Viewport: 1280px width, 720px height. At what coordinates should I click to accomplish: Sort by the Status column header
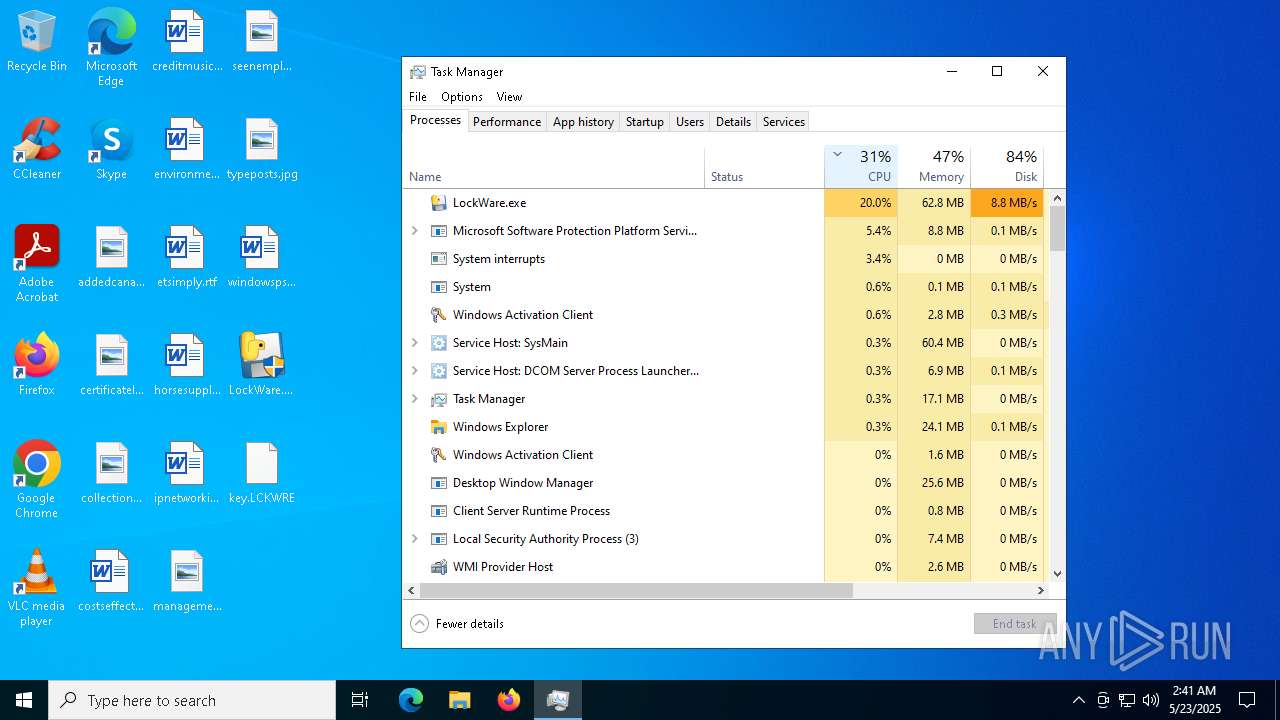[x=765, y=166]
